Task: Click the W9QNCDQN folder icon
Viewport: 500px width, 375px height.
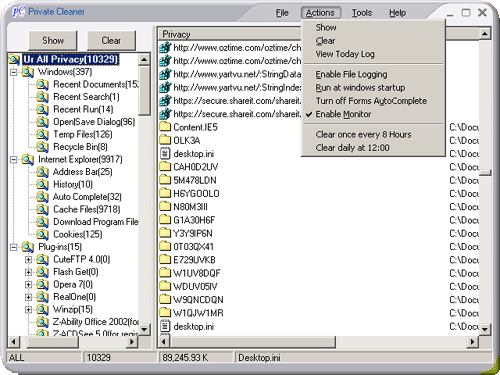Action: click(x=165, y=300)
